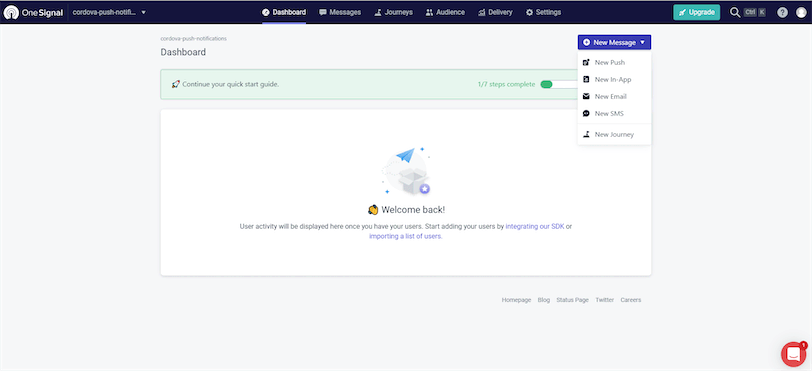Open the user profile avatar
The width and height of the screenshot is (812, 371).
801,12
